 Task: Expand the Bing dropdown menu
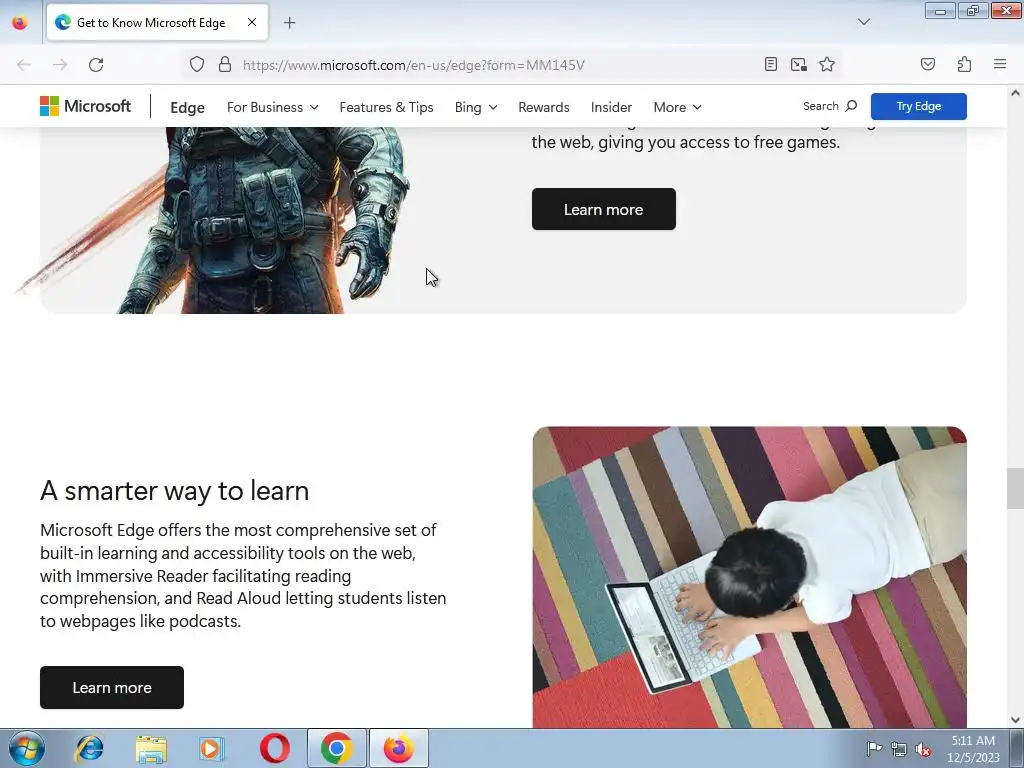coord(475,107)
